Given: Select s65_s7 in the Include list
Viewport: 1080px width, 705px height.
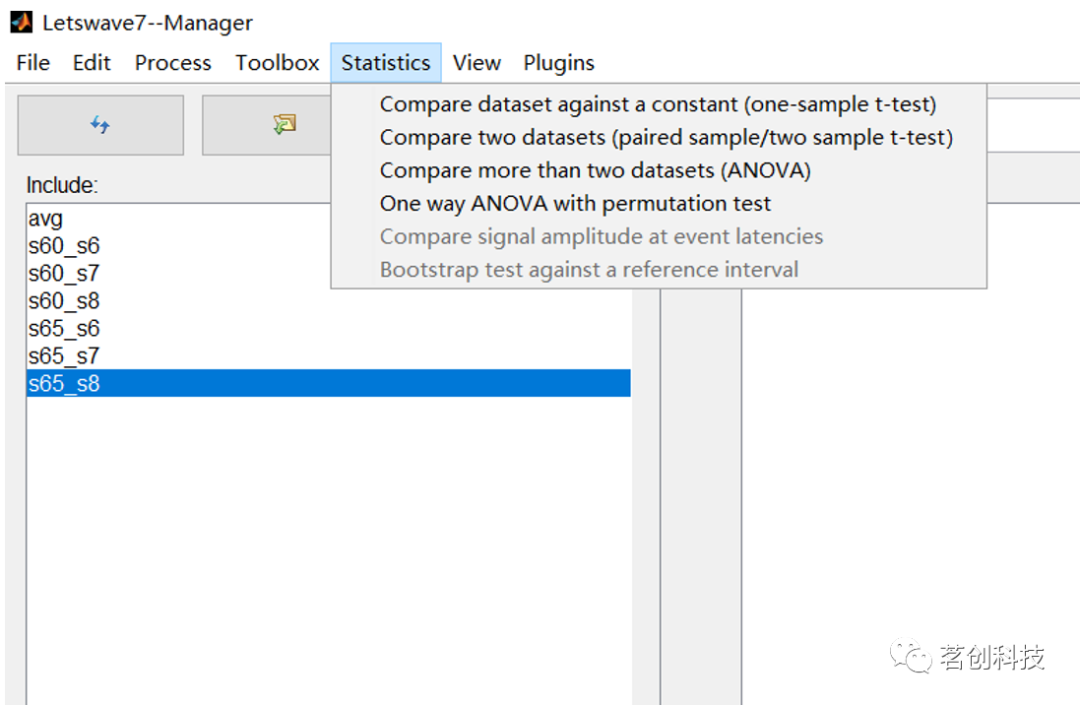Looking at the screenshot, I should 64,356.
